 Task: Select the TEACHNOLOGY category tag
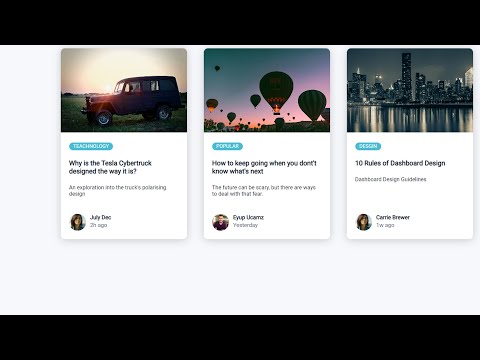[x=91, y=146]
